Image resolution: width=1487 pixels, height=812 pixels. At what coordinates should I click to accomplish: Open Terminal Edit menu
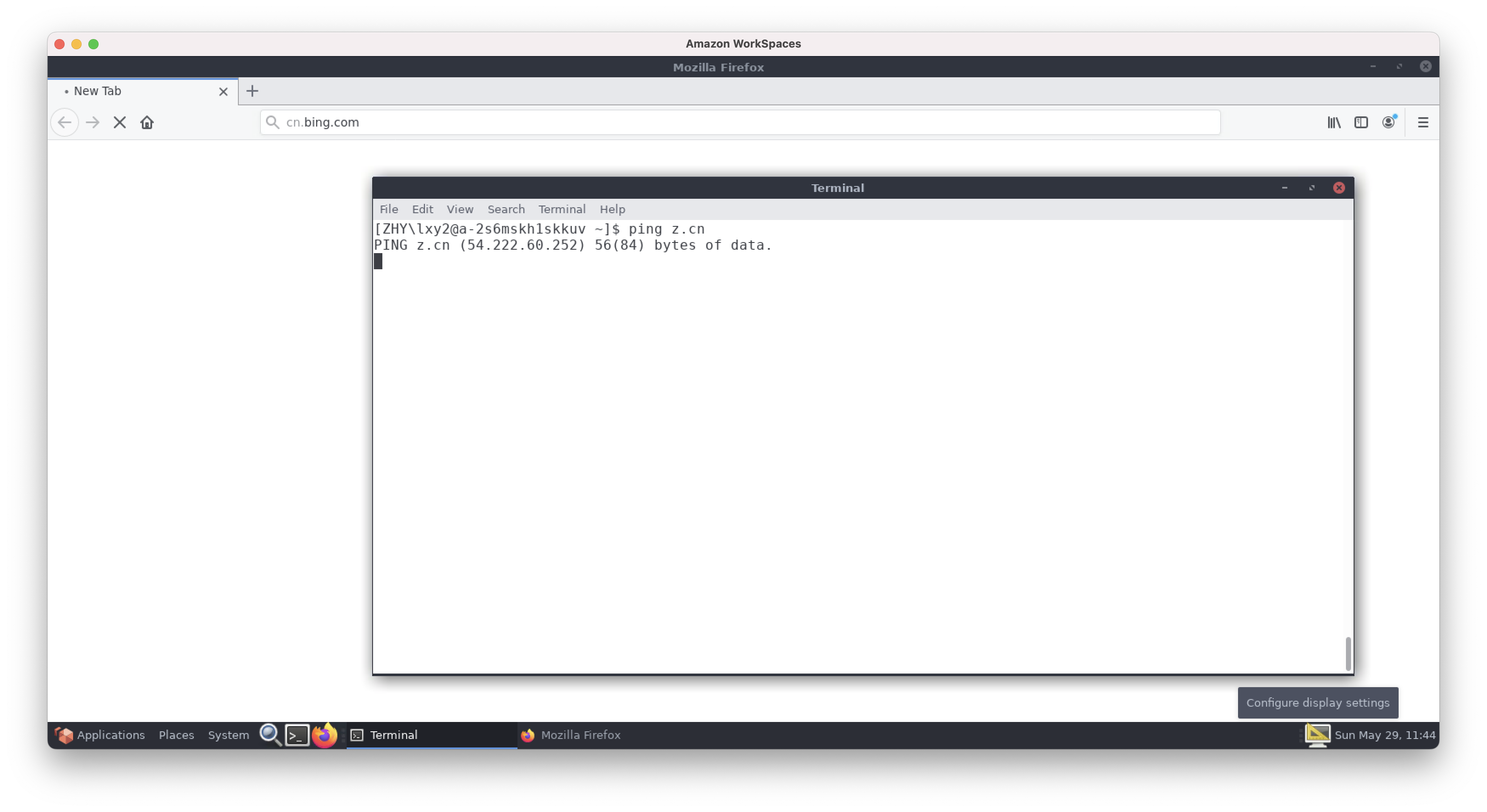pos(422,209)
